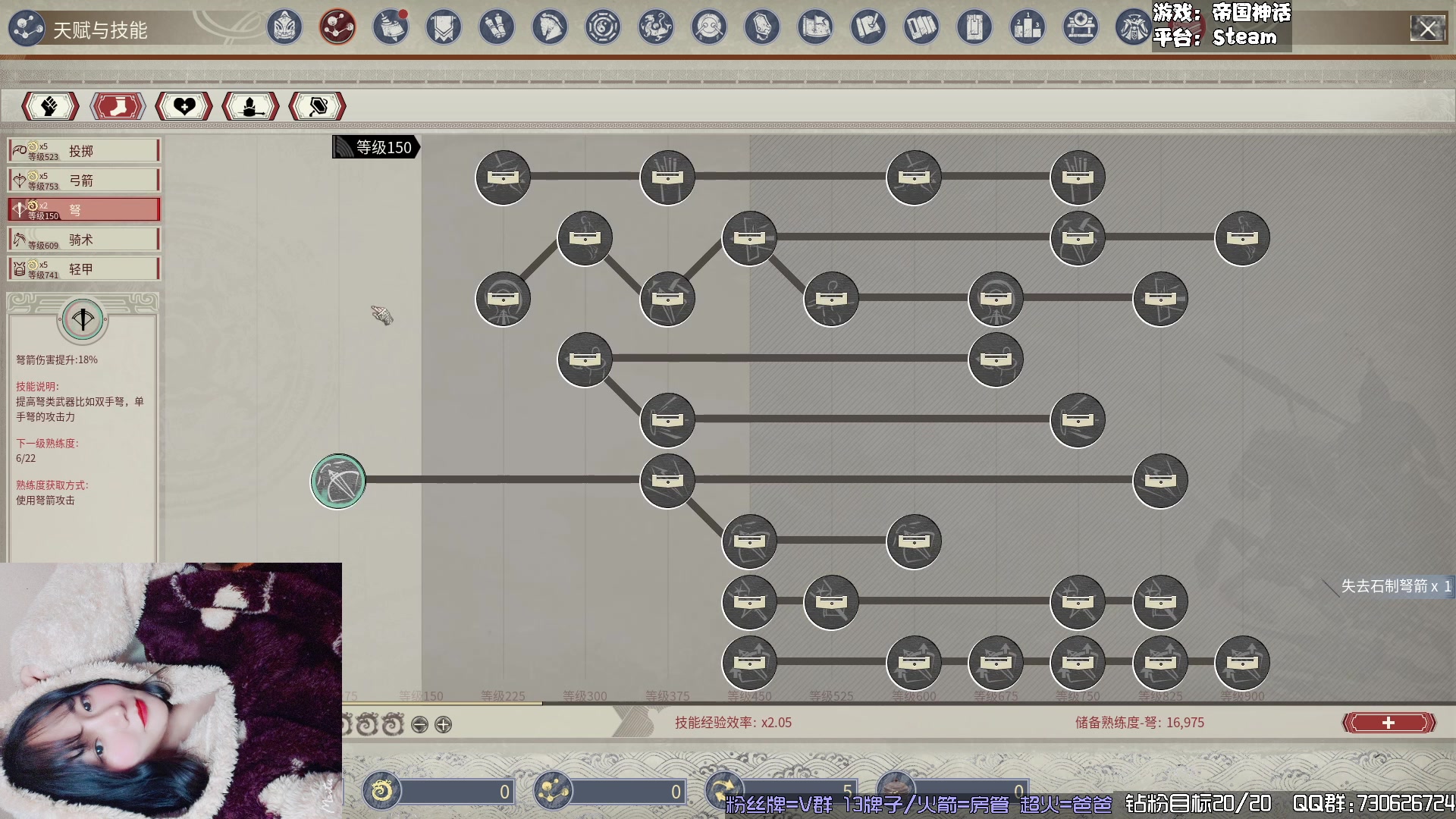The image size is (1456, 819).
Task: Select the heart health category tab
Action: tap(184, 106)
